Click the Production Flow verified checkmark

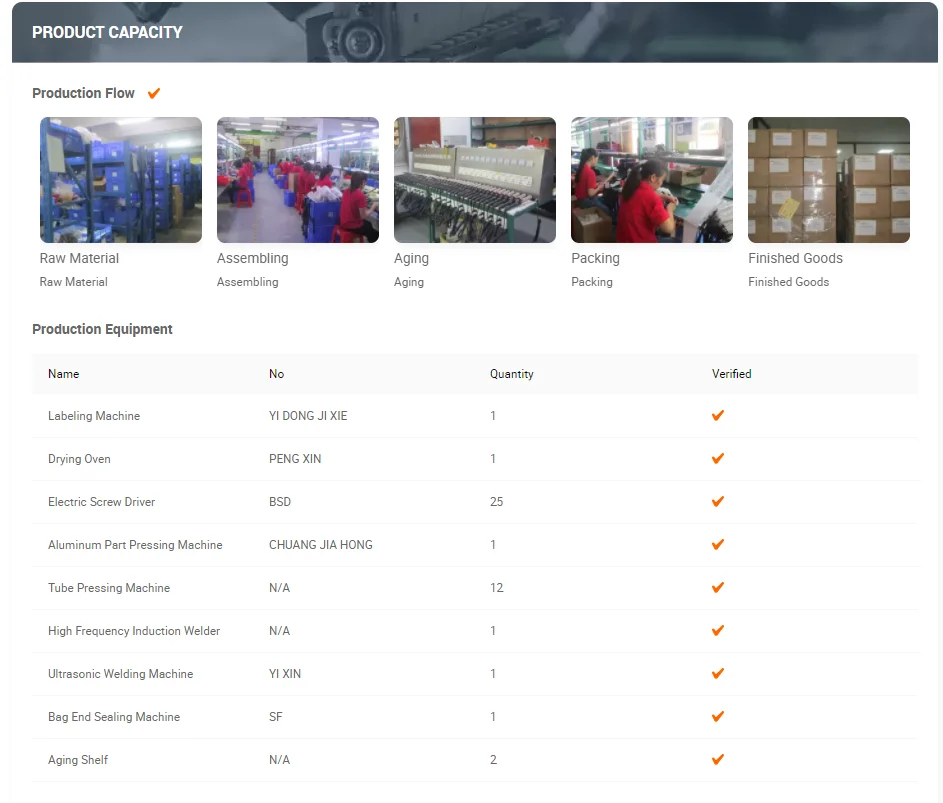[x=154, y=93]
